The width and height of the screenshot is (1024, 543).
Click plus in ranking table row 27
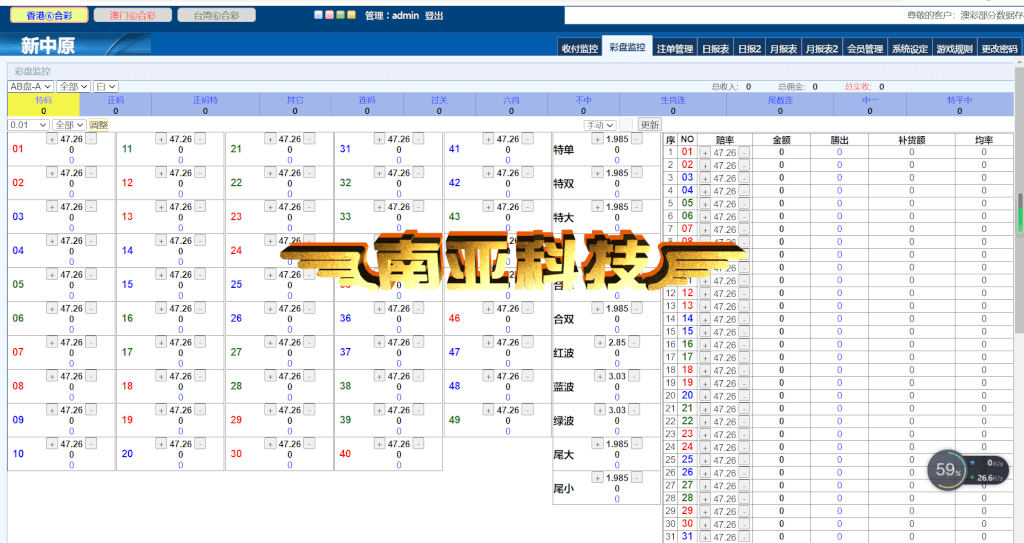click(705, 486)
